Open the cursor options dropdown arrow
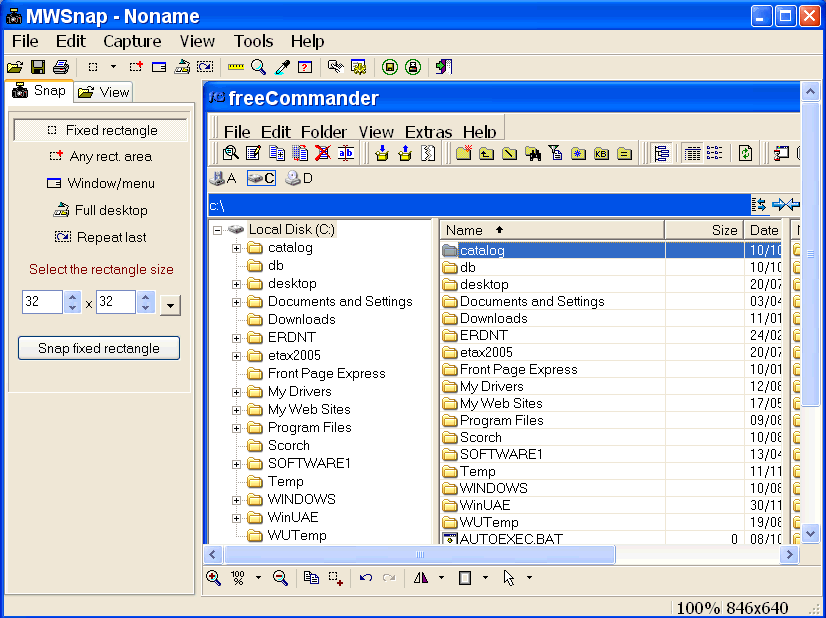826x618 pixels. (x=529, y=578)
